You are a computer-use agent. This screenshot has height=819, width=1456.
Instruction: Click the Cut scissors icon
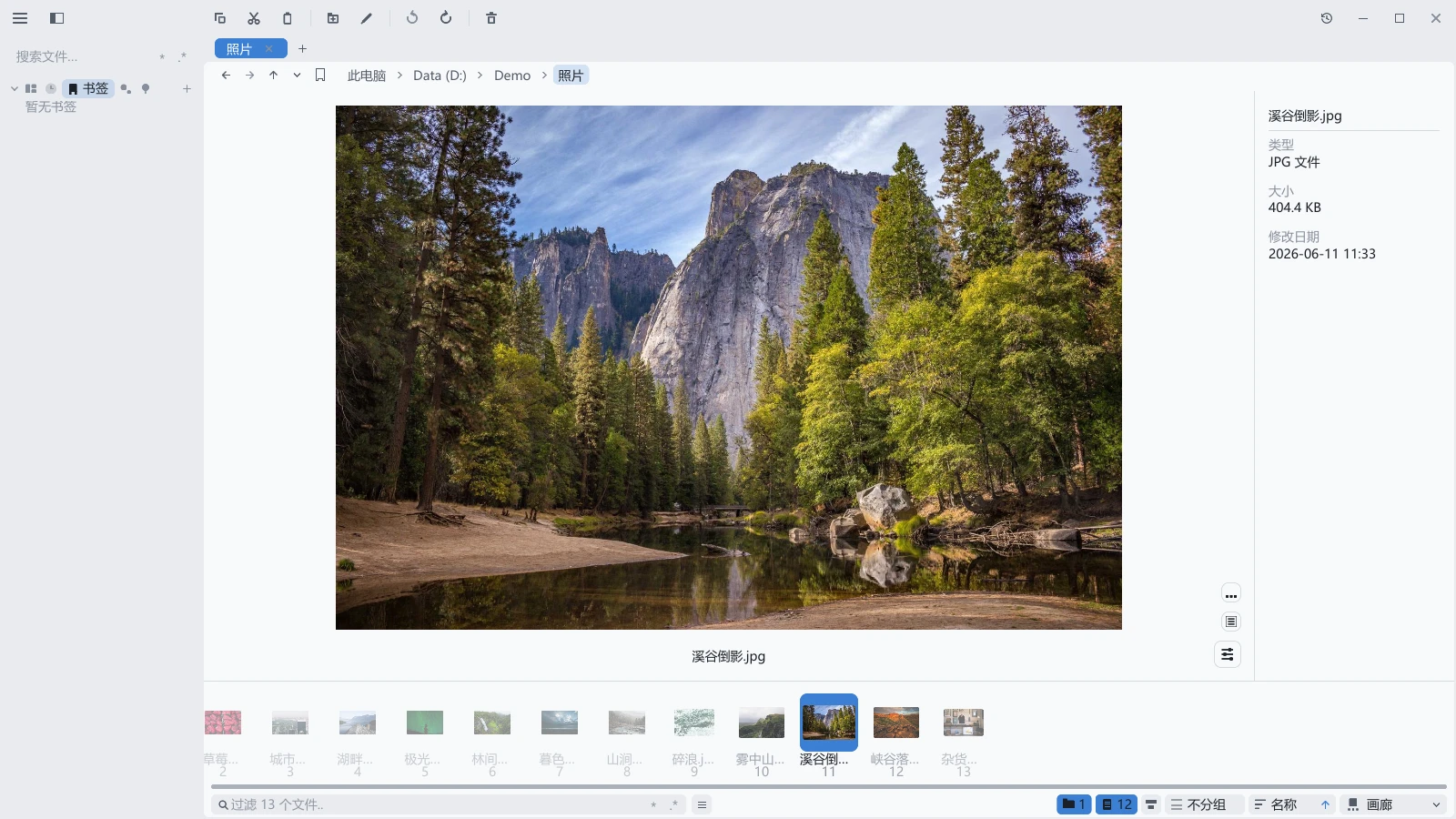tap(254, 18)
